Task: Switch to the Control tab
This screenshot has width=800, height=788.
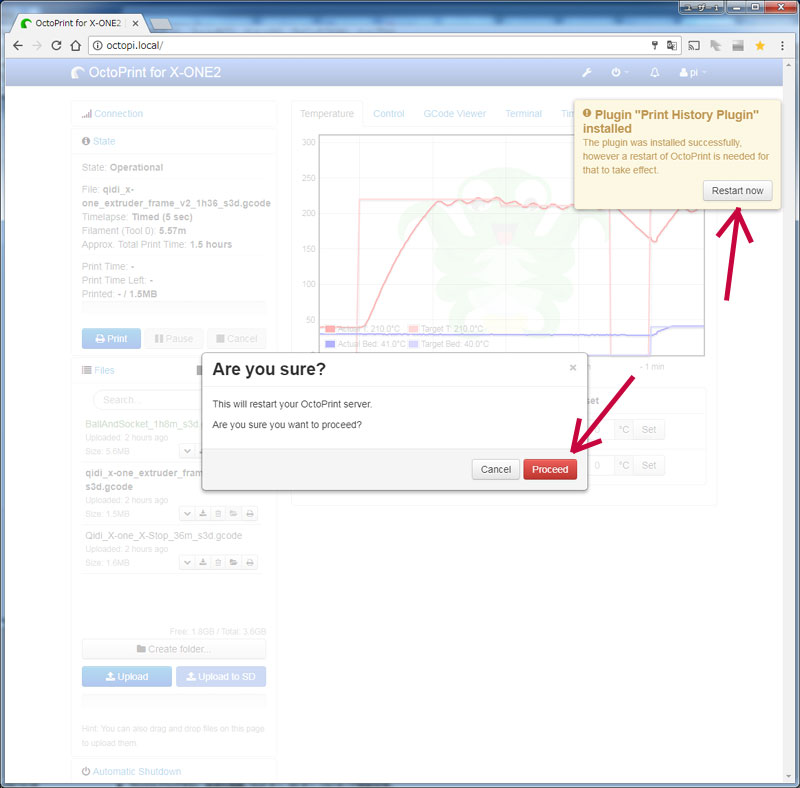Action: pyautogui.click(x=388, y=113)
